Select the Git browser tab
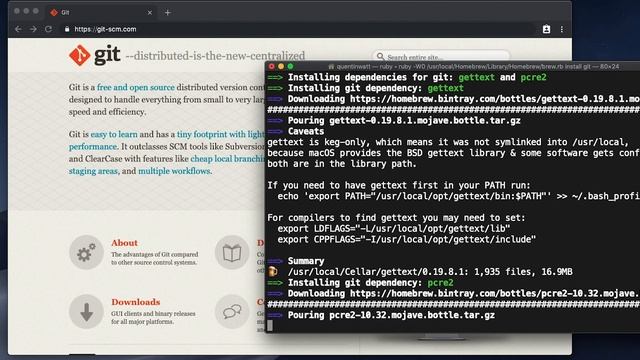Image resolution: width=640 pixels, height=360 pixels. pos(101,13)
